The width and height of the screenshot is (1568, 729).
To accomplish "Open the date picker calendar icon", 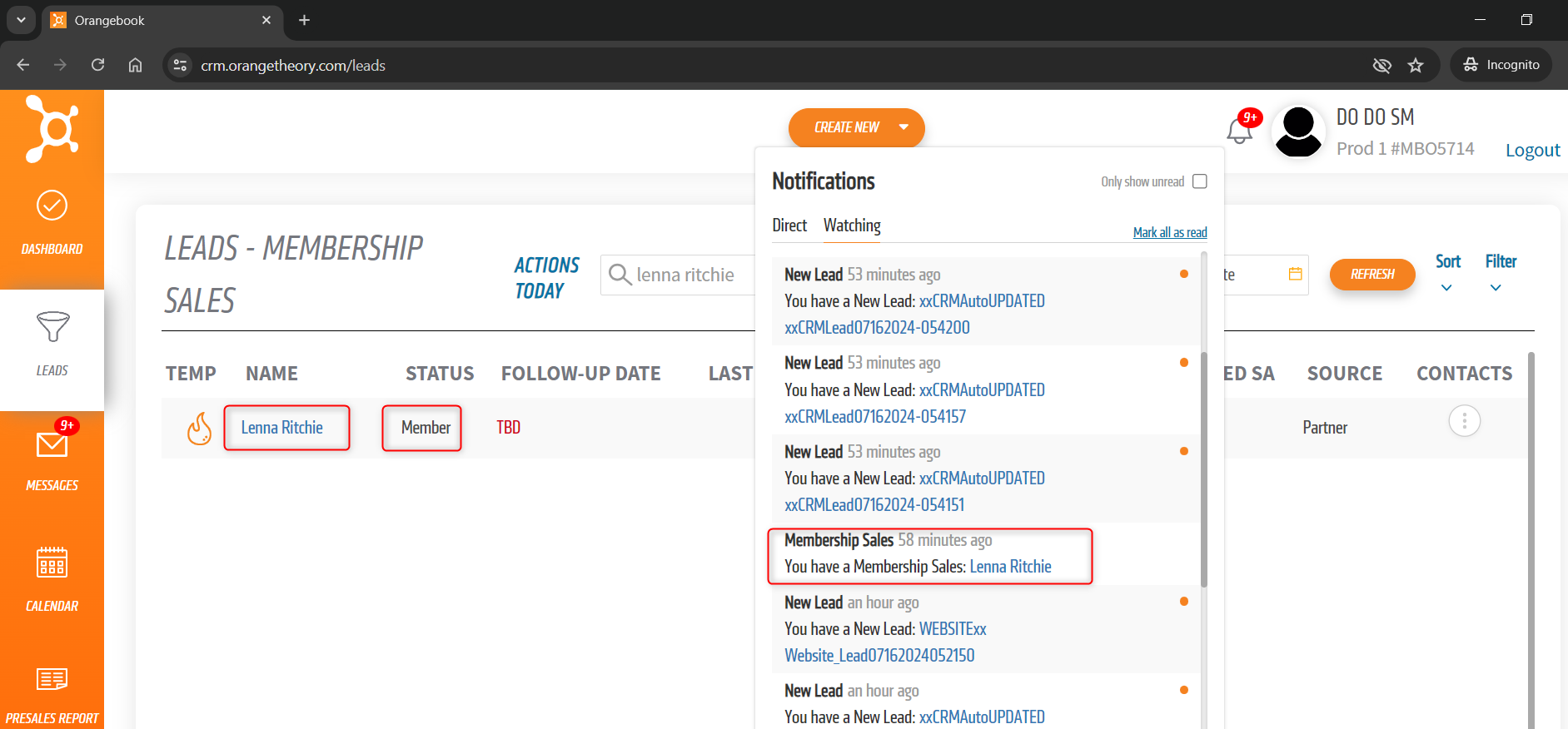I will [1295, 274].
